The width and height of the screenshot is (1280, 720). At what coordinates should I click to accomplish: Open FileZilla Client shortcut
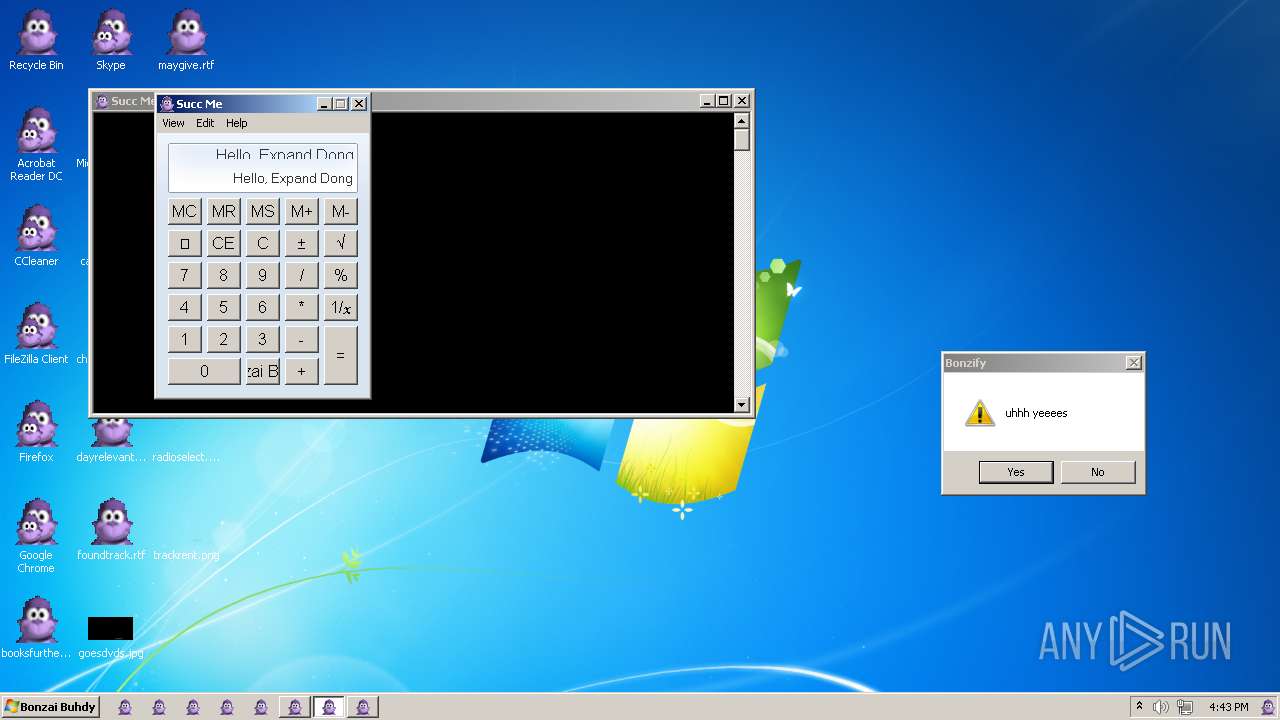coord(36,335)
